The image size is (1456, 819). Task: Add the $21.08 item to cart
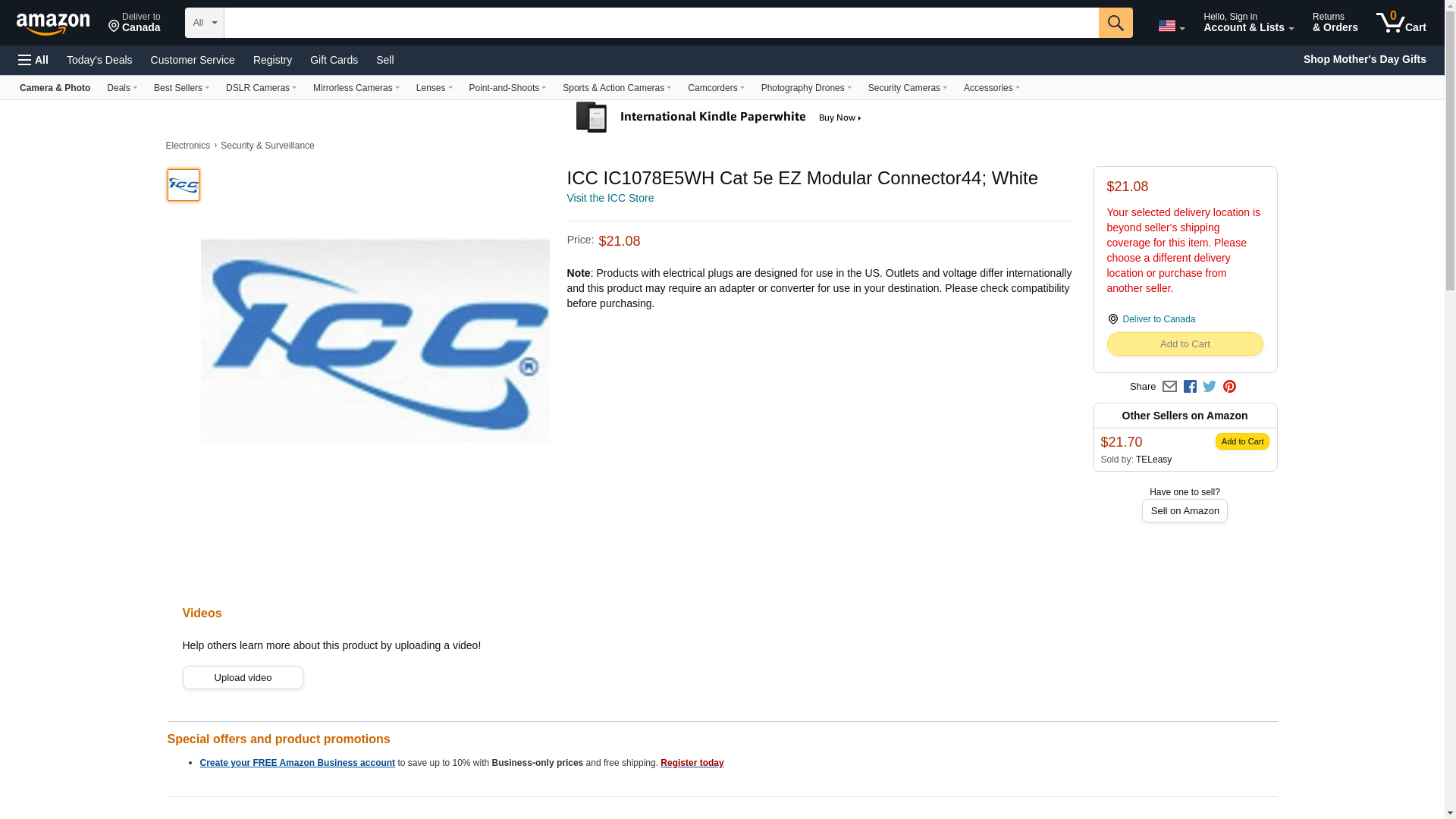coord(1185,344)
